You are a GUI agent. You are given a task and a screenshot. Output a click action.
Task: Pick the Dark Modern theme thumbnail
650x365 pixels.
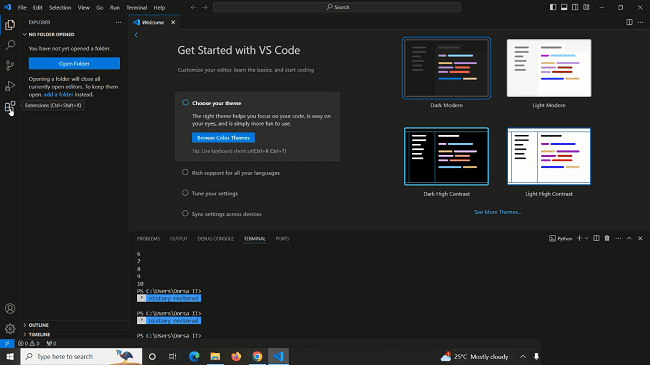pyautogui.click(x=446, y=68)
